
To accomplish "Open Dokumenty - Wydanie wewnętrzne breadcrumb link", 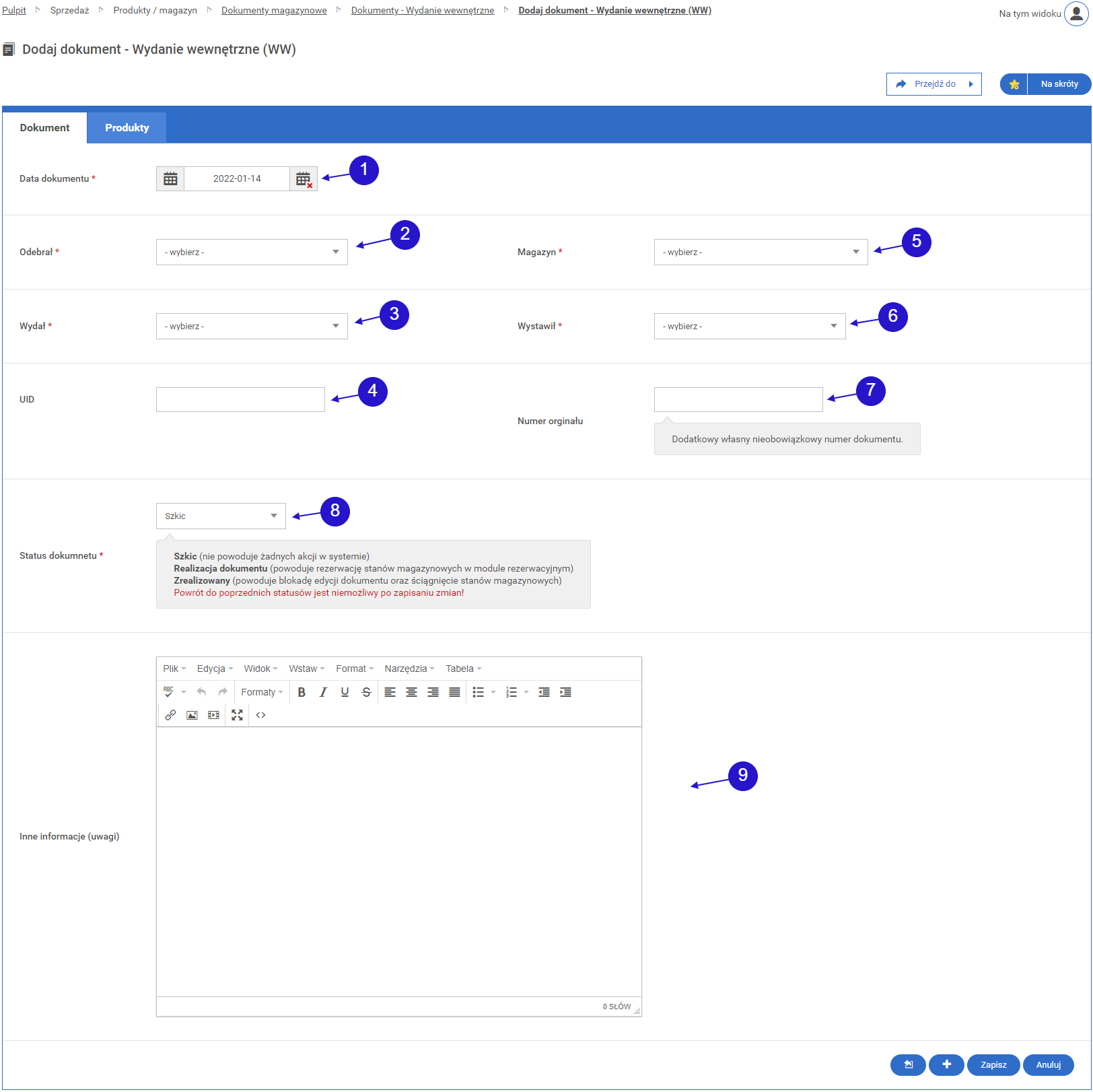I will [423, 10].
